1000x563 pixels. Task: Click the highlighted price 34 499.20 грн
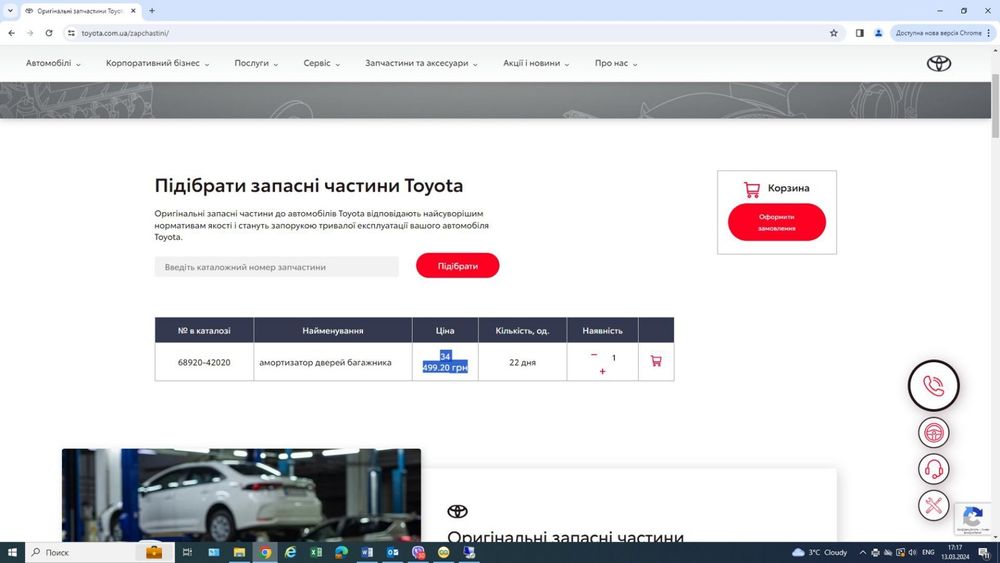445,362
